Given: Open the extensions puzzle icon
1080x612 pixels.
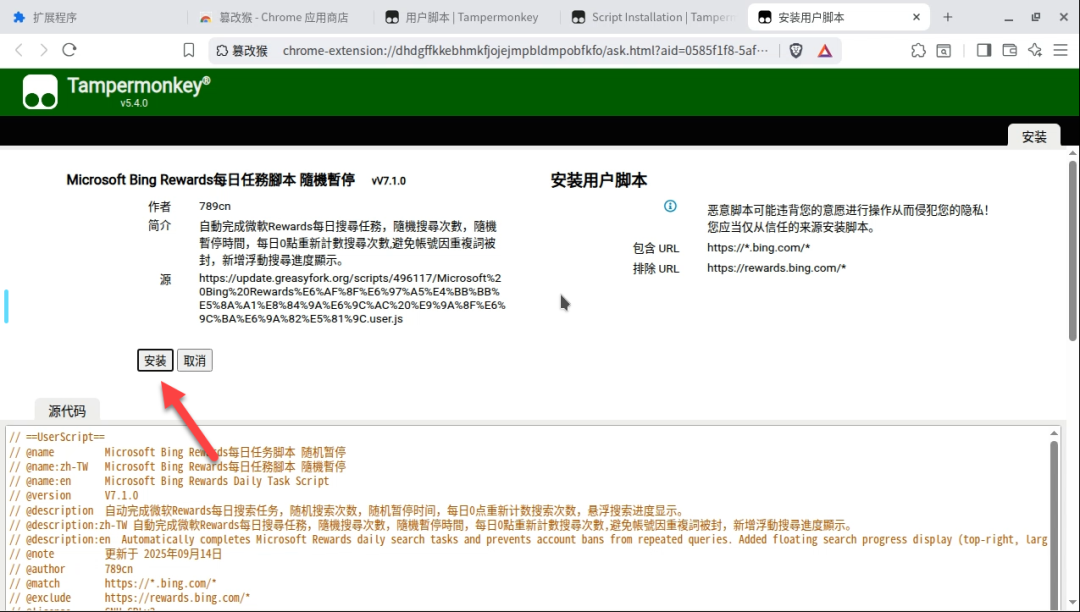Looking at the screenshot, I should pyautogui.click(x=918, y=50).
